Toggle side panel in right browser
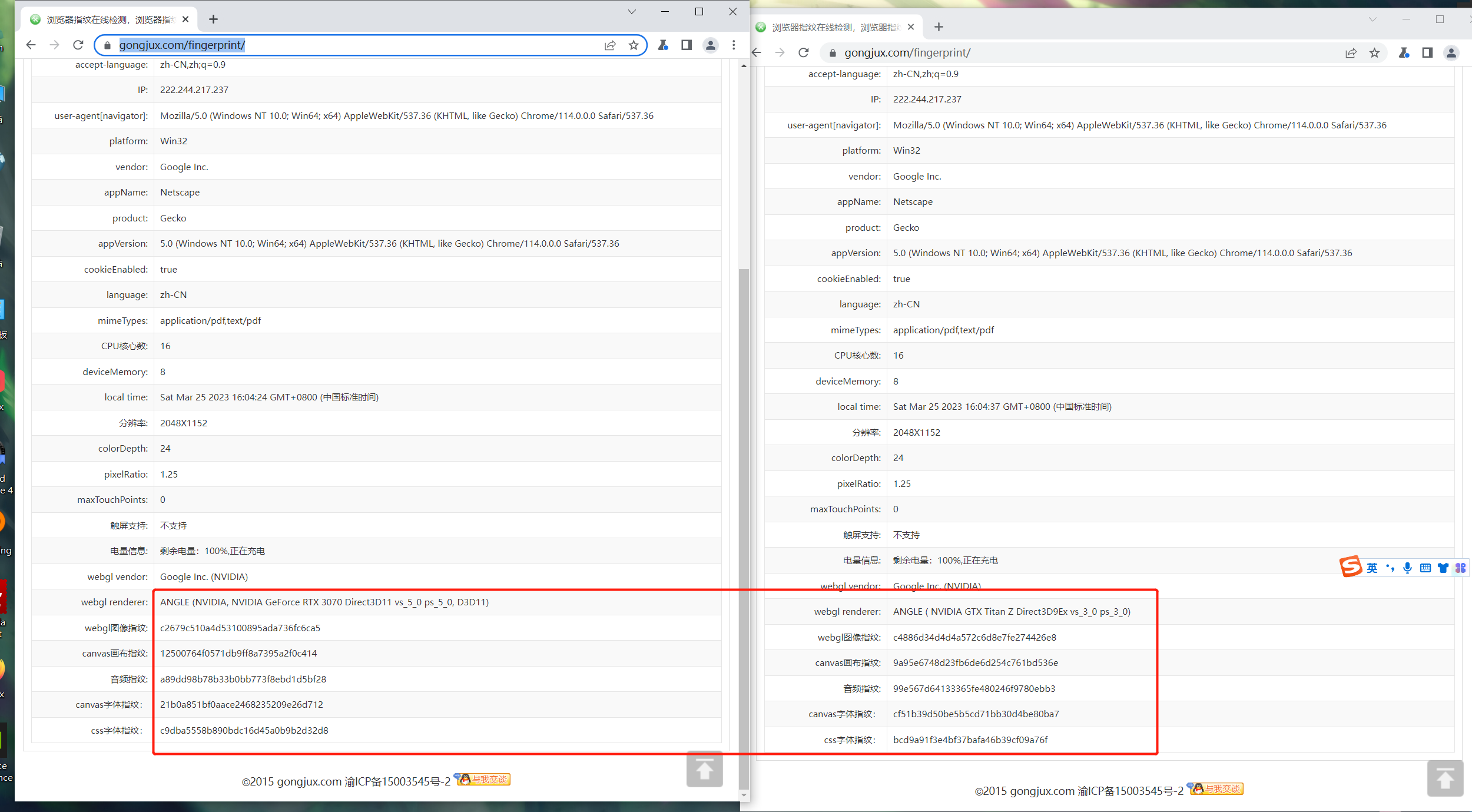 click(x=1427, y=52)
